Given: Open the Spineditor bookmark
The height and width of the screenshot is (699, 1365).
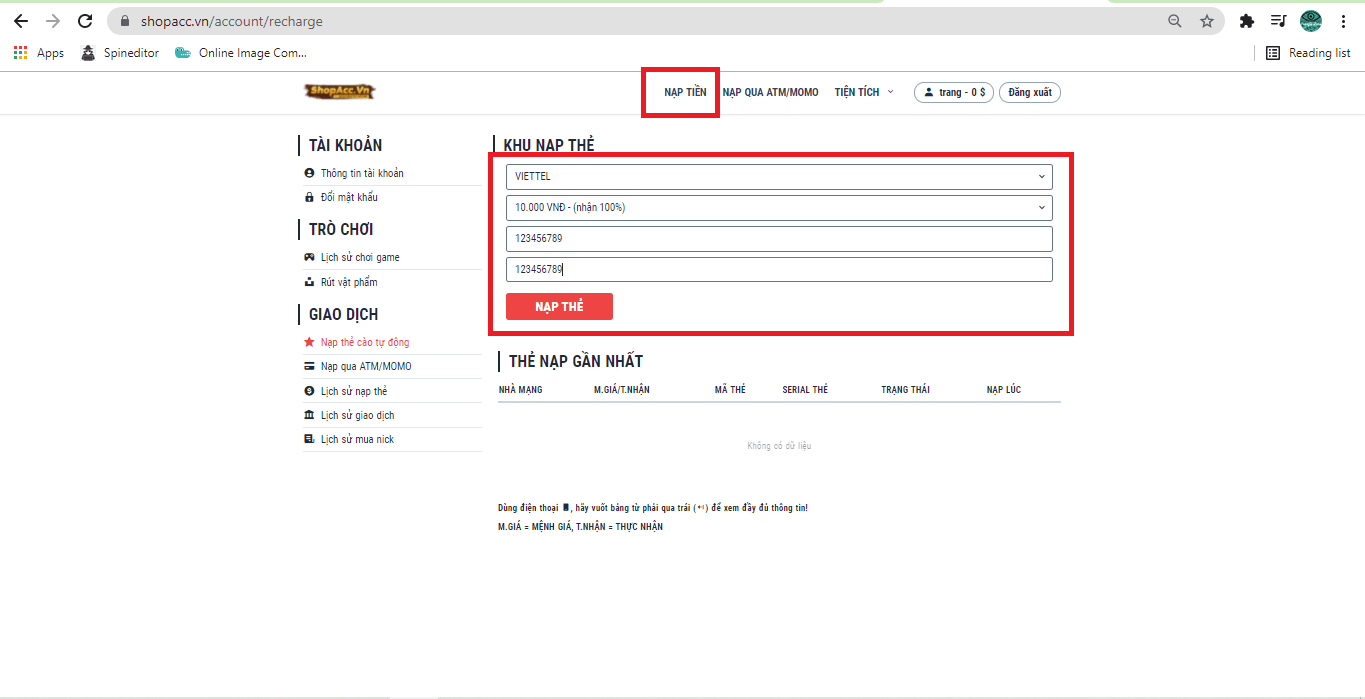Looking at the screenshot, I should click(120, 53).
